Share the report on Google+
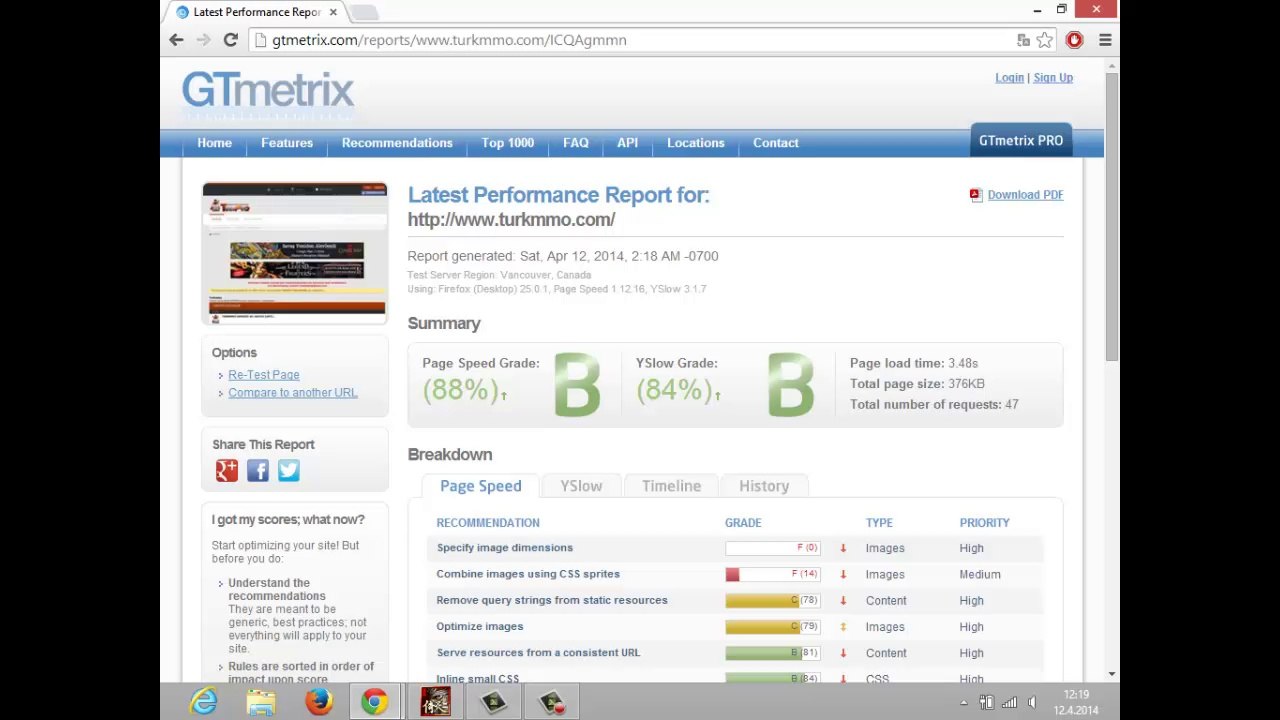This screenshot has height=720, width=1280. (x=227, y=470)
